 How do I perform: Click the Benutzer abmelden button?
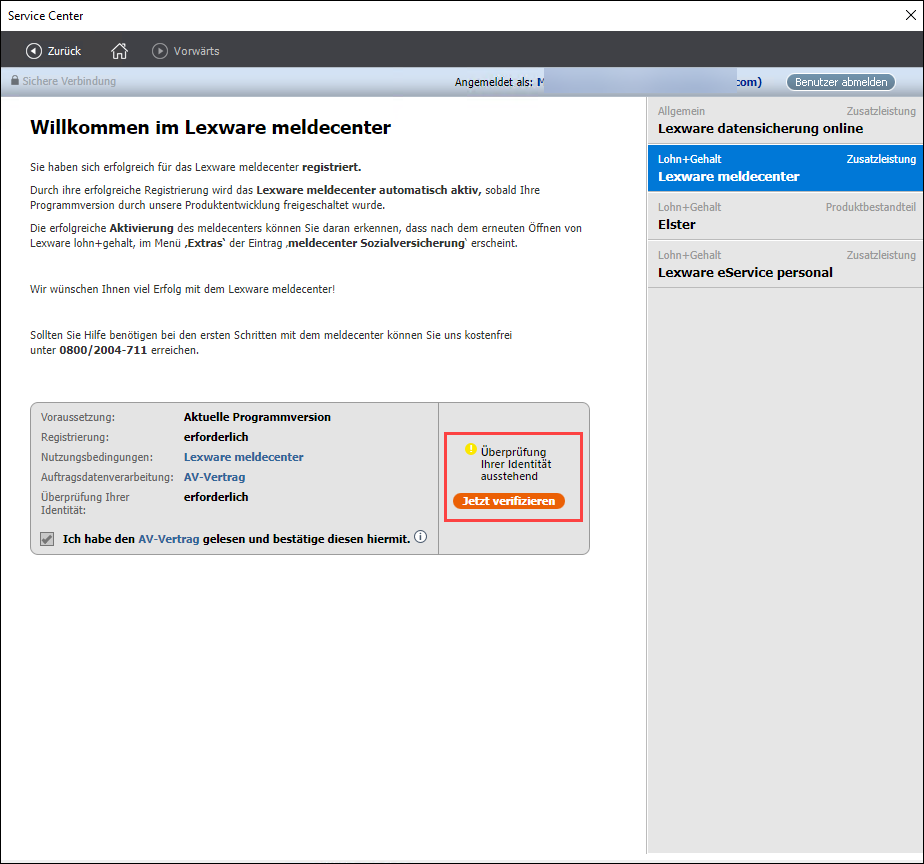[x=841, y=82]
